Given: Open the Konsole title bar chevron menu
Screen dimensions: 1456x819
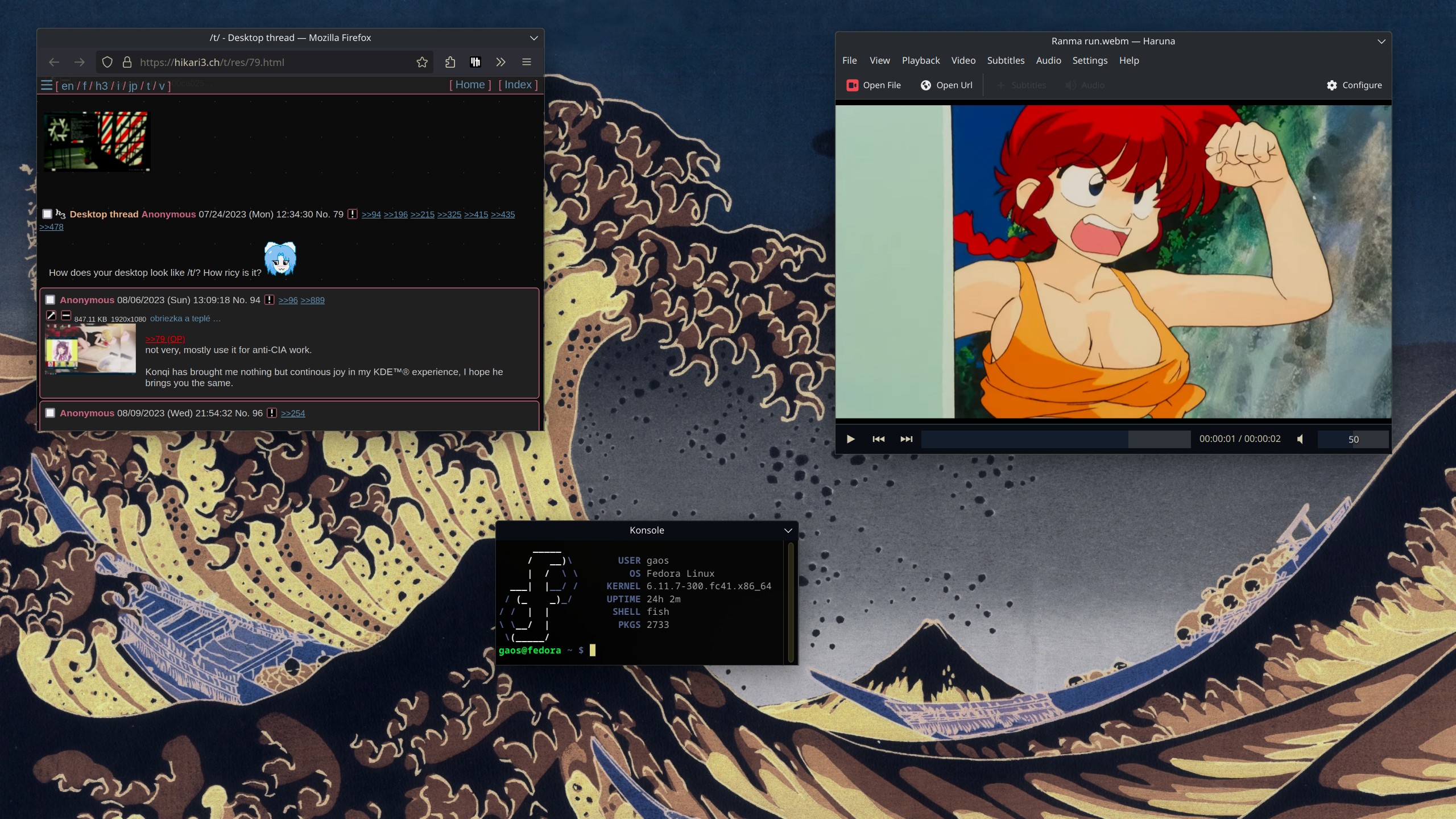Looking at the screenshot, I should pos(788,530).
